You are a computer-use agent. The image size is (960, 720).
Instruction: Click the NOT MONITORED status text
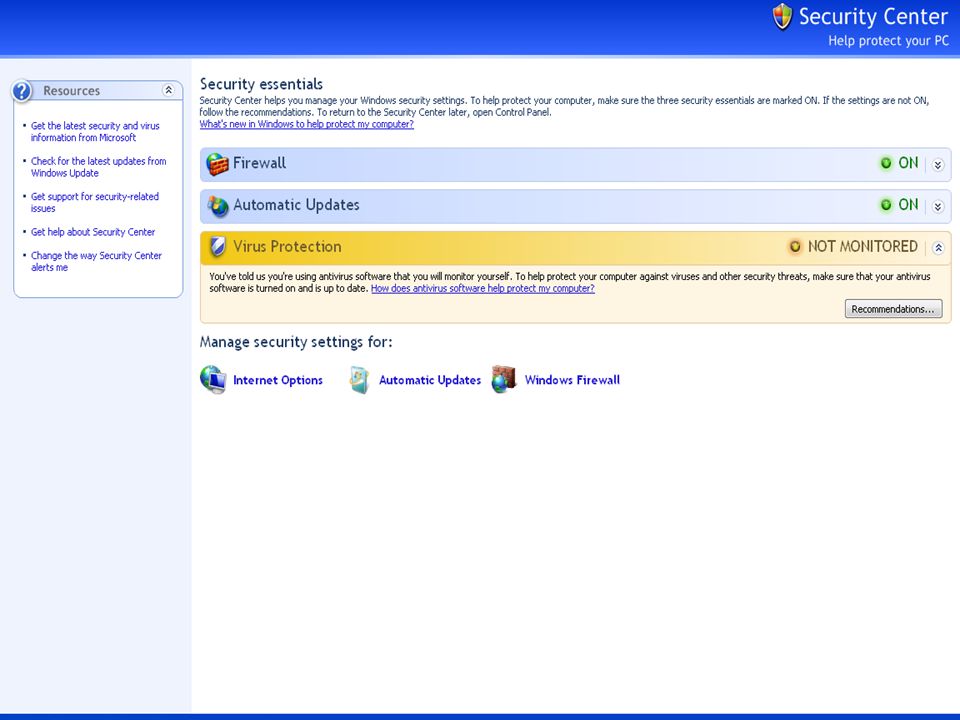[x=863, y=247]
